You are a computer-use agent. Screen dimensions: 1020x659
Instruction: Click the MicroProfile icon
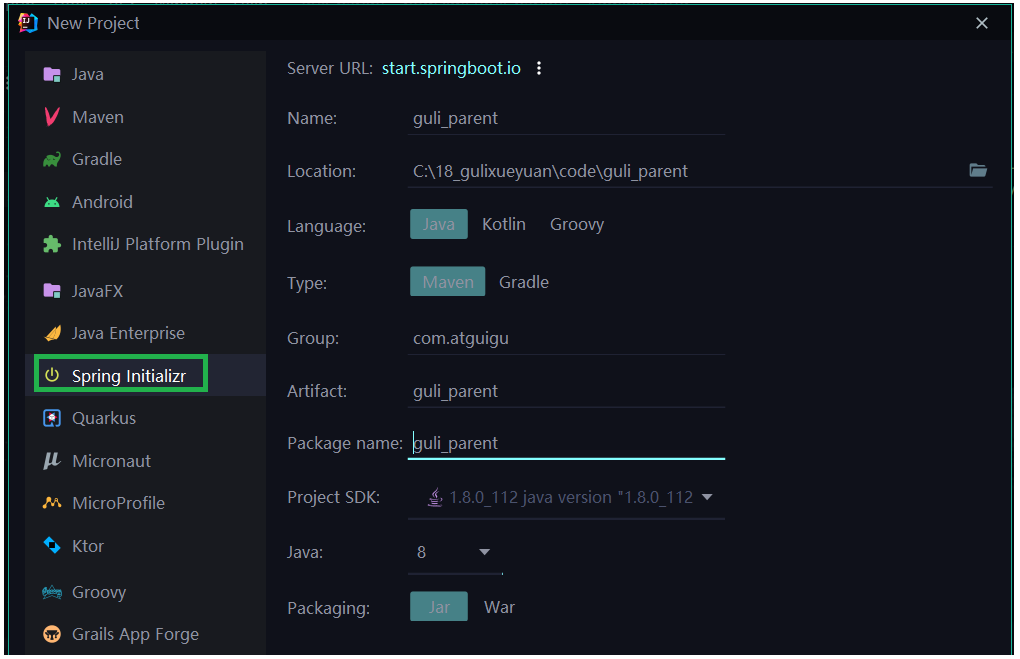click(x=52, y=503)
